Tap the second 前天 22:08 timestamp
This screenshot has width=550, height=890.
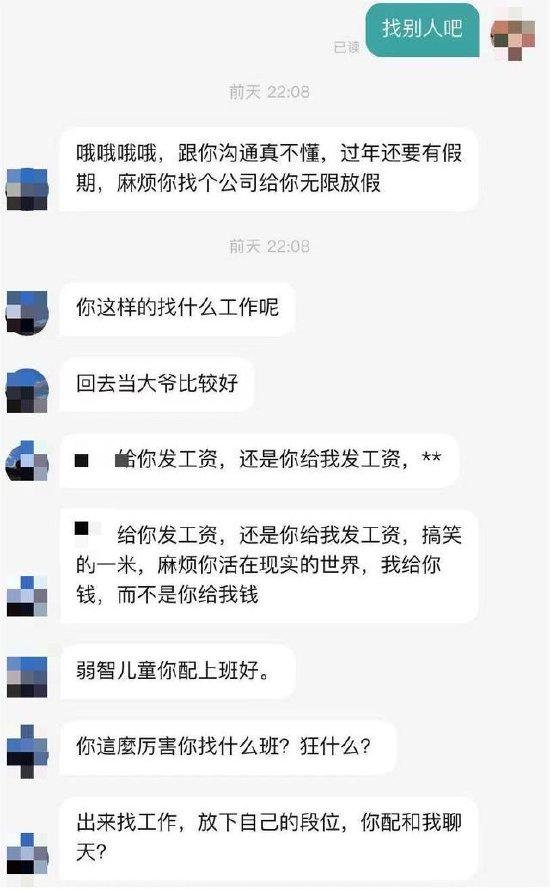pyautogui.click(x=269, y=246)
